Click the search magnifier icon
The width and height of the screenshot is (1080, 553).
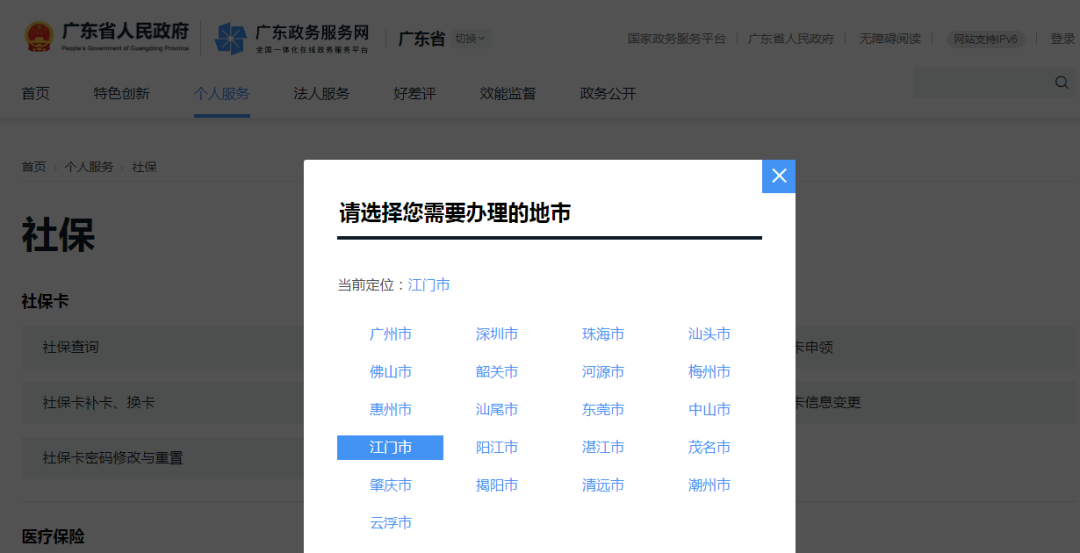[1061, 82]
